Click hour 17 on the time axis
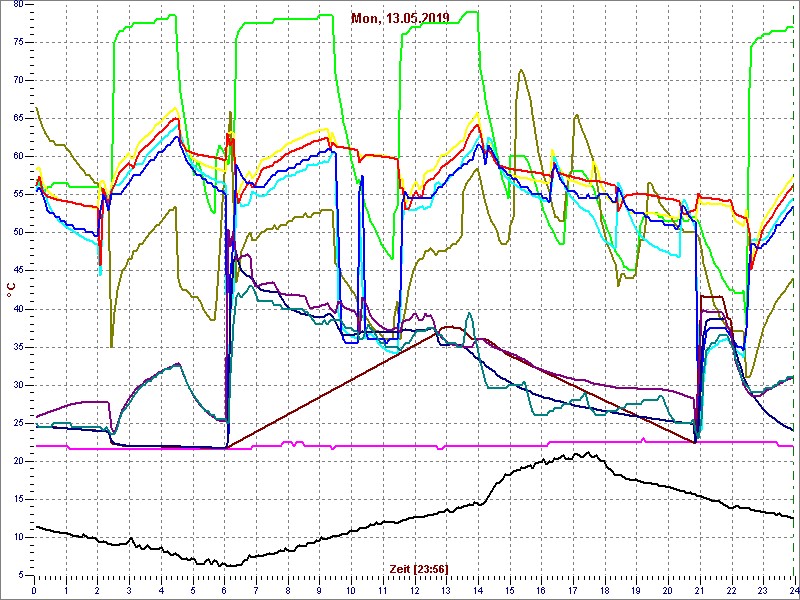800x600 pixels. click(573, 590)
